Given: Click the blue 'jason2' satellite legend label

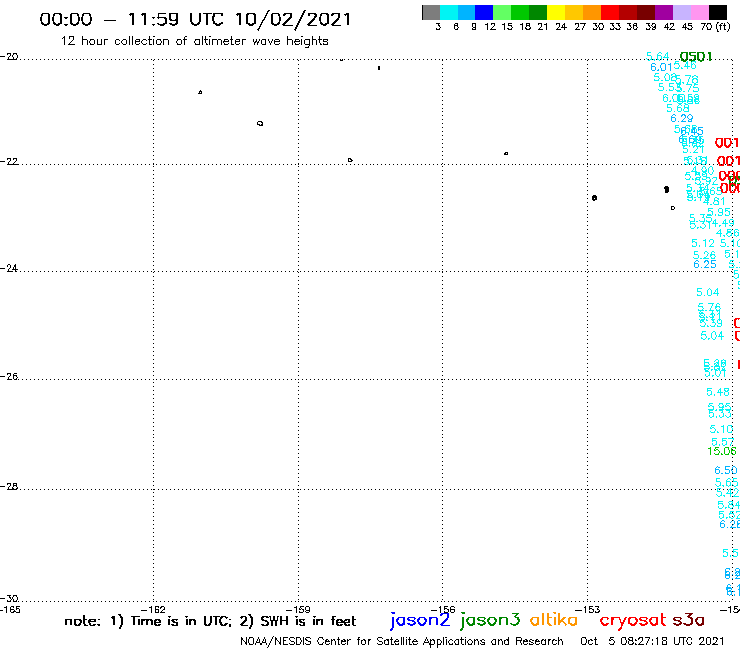Looking at the screenshot, I should point(420,620).
